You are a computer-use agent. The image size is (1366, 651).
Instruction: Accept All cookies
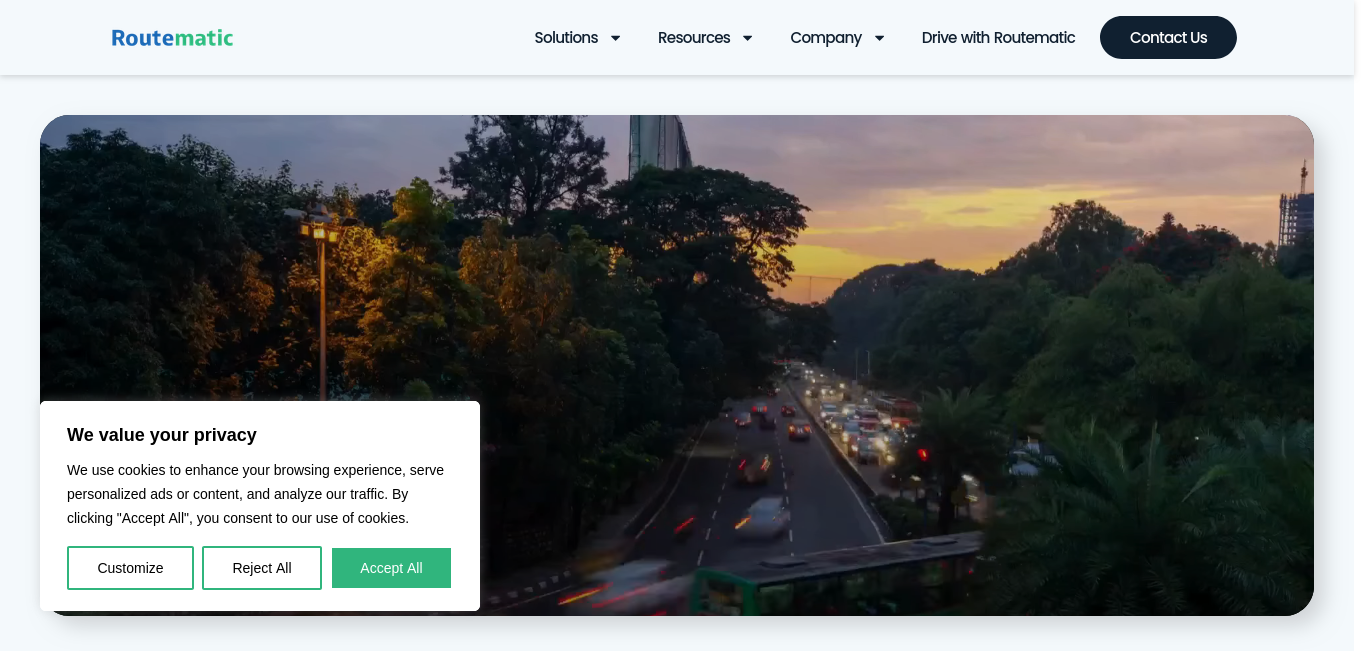391,568
